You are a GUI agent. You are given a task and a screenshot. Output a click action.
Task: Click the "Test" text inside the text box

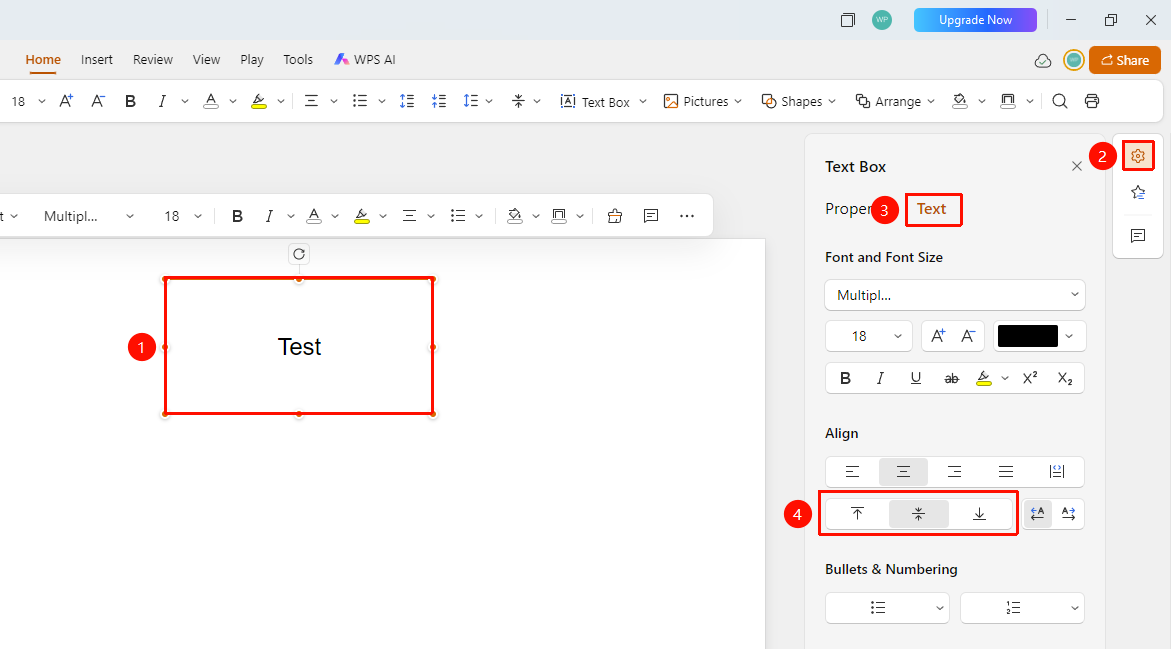(299, 347)
